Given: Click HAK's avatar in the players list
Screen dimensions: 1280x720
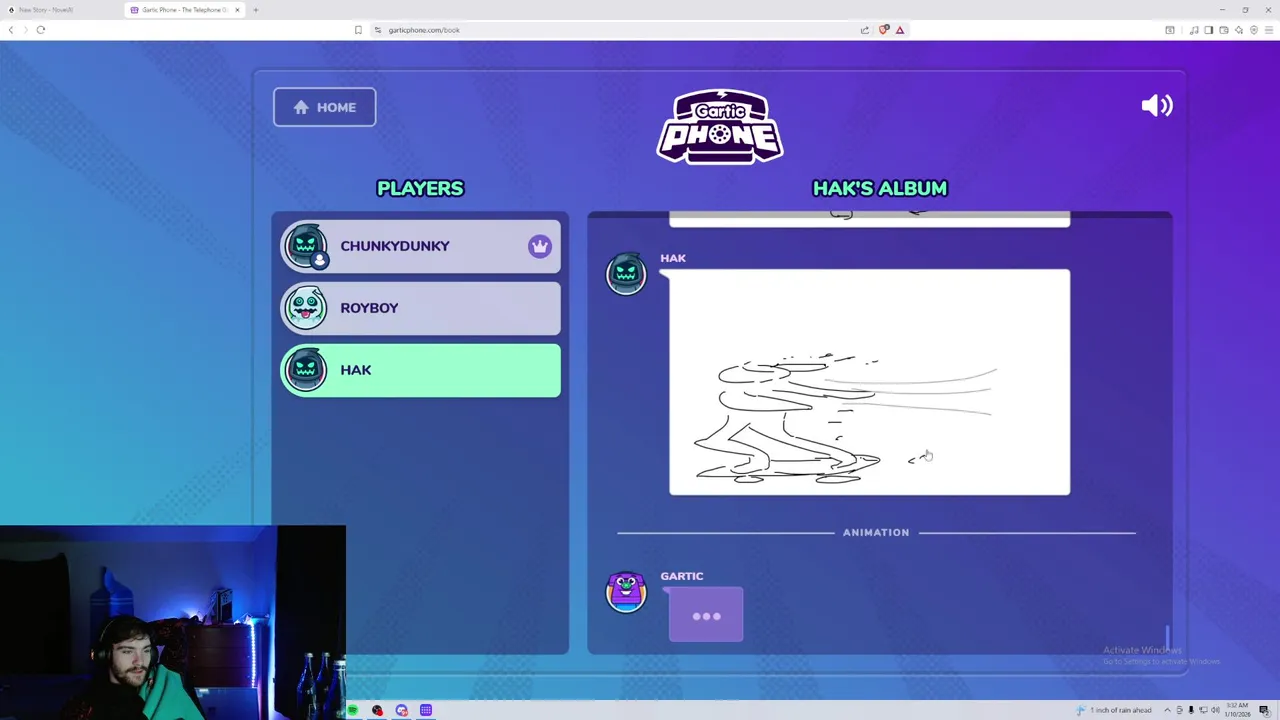Looking at the screenshot, I should [306, 370].
